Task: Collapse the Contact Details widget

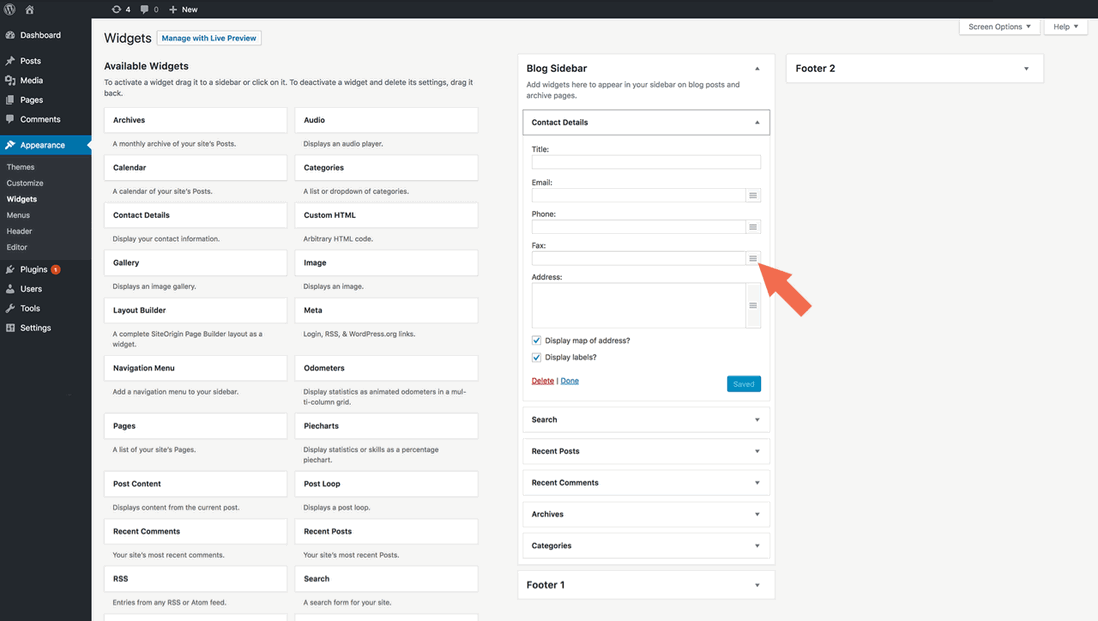Action: click(x=756, y=122)
